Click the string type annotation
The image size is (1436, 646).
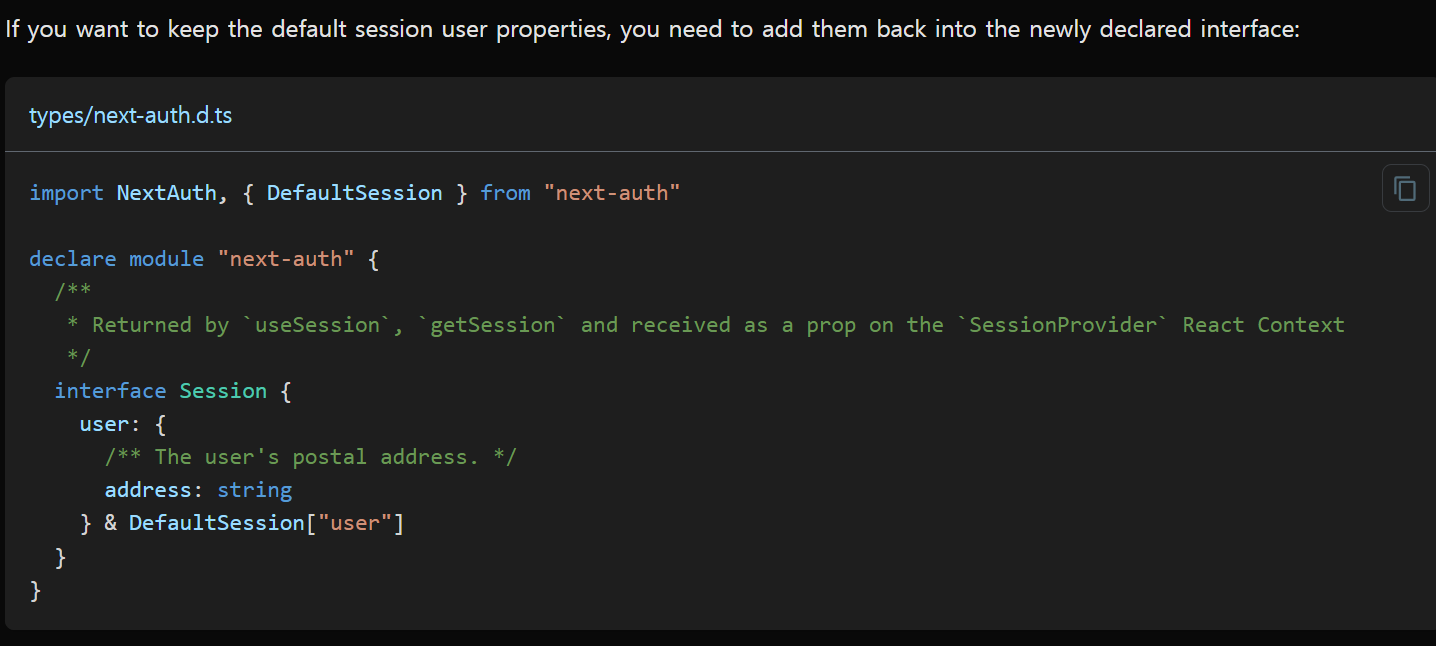(254, 490)
